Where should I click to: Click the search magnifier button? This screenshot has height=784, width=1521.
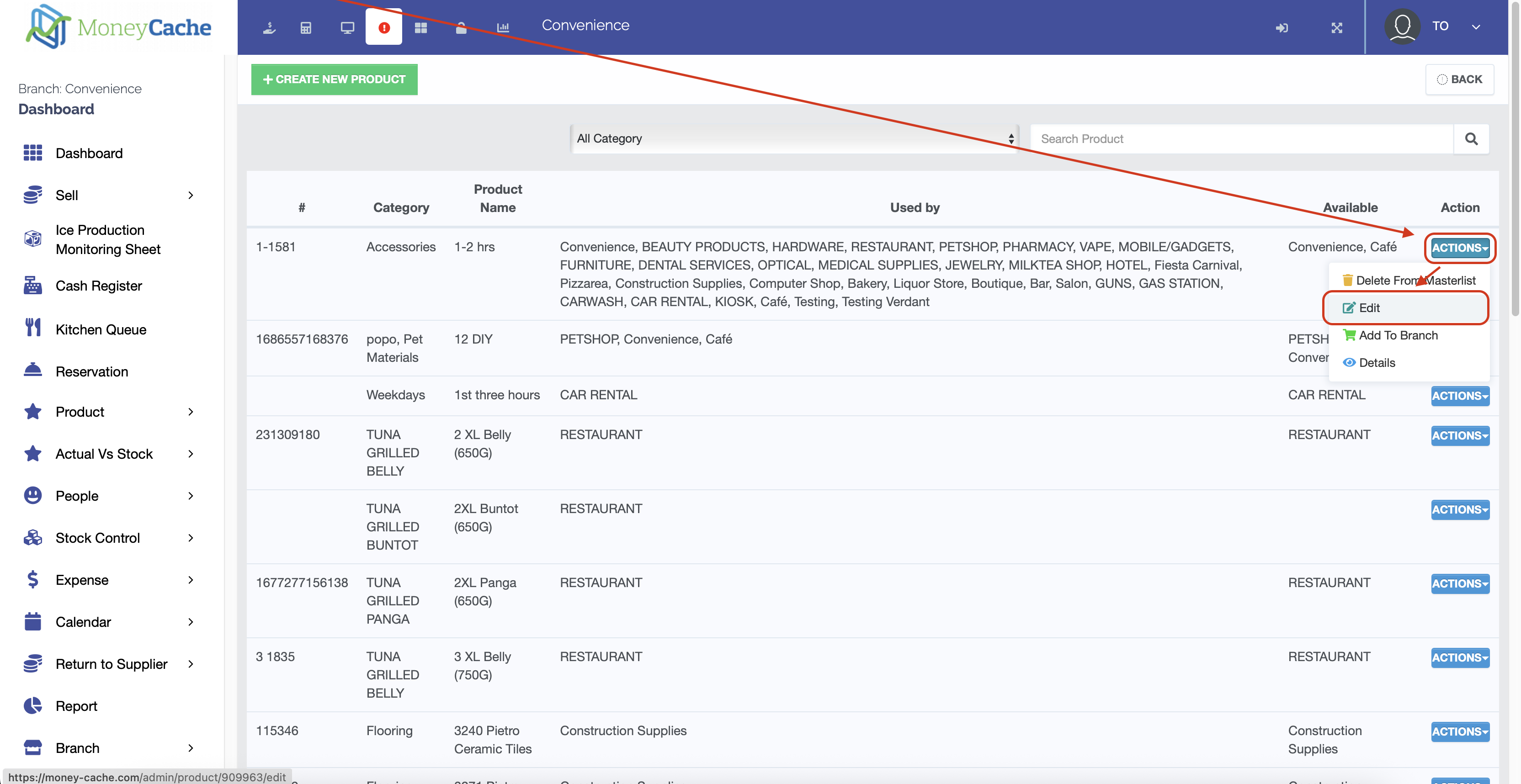tap(1471, 139)
